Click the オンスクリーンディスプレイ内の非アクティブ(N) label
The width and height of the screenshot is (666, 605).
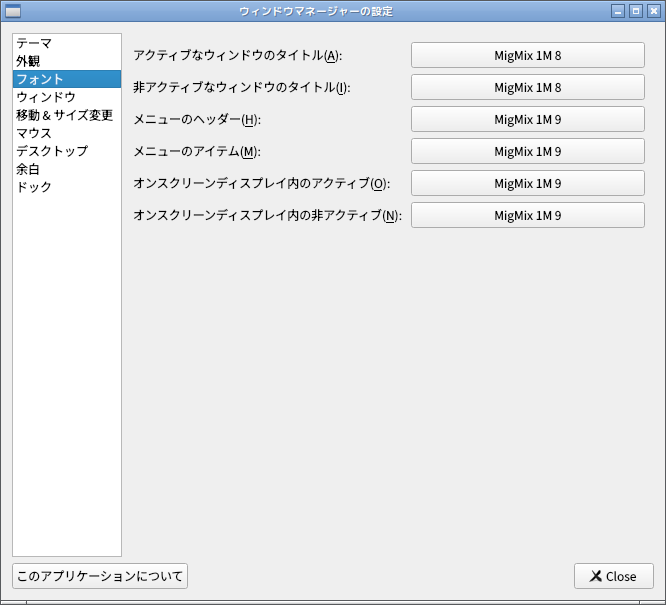(x=268, y=216)
